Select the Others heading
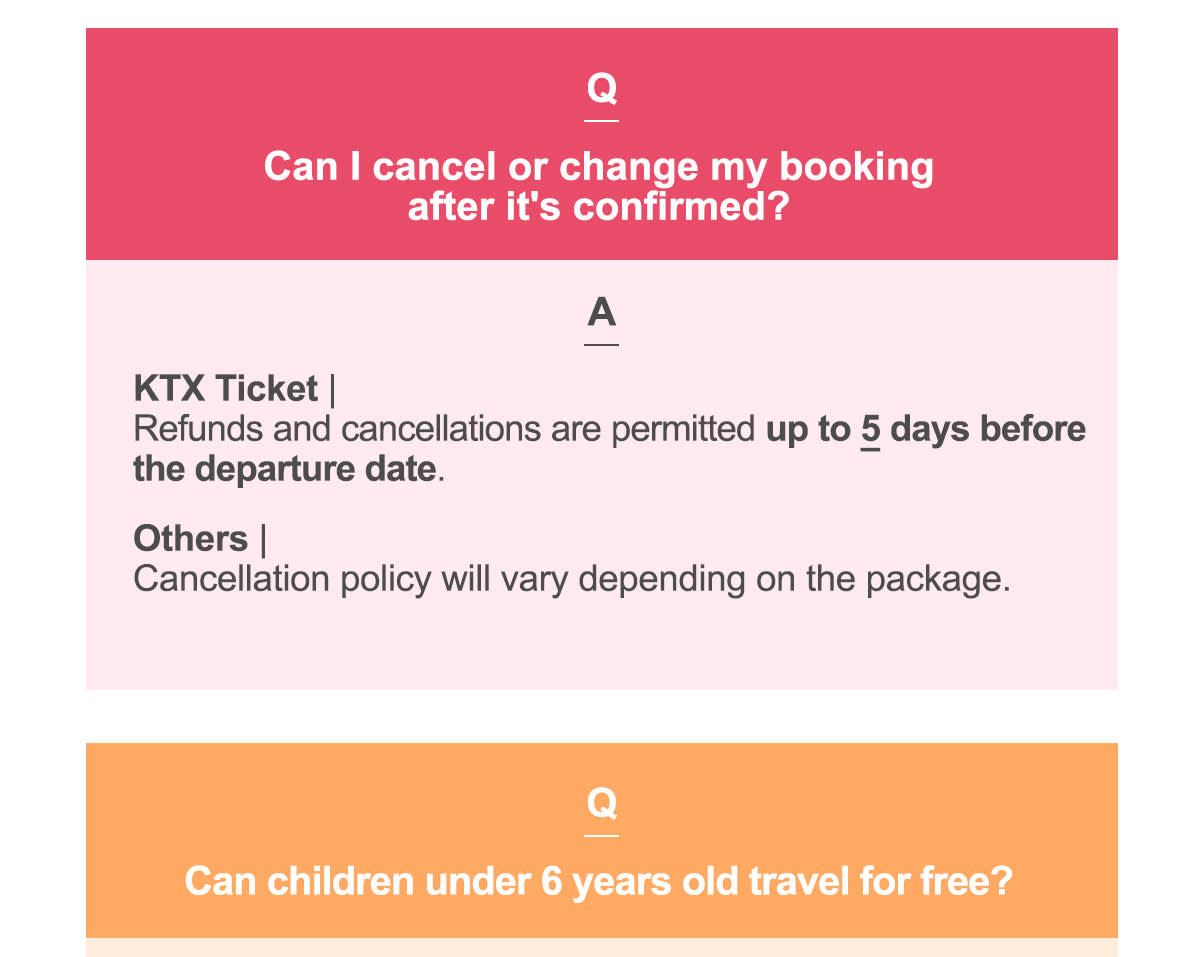This screenshot has width=1200, height=957. pos(190,538)
